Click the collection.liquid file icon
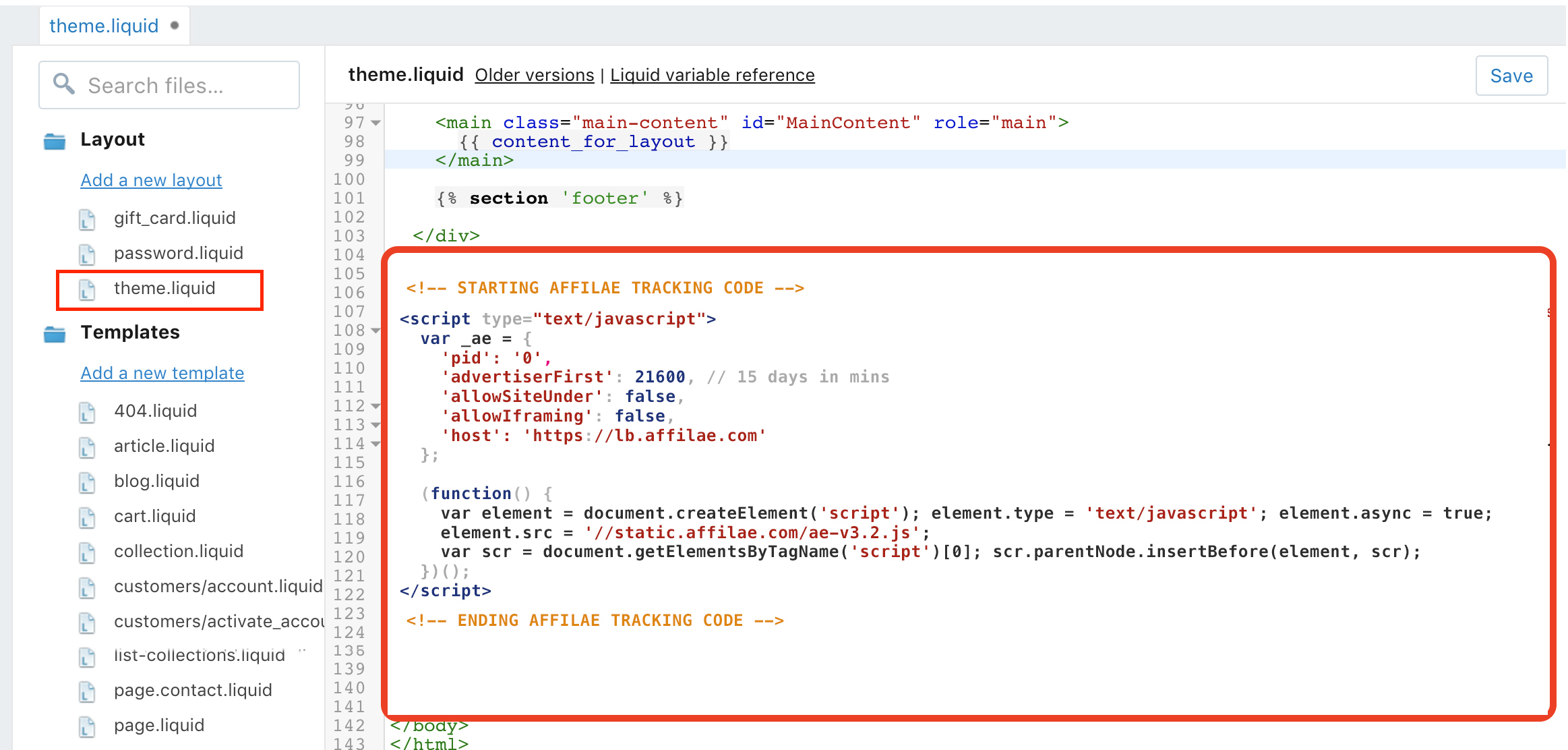Image resolution: width=1568 pixels, height=750 pixels. click(87, 552)
